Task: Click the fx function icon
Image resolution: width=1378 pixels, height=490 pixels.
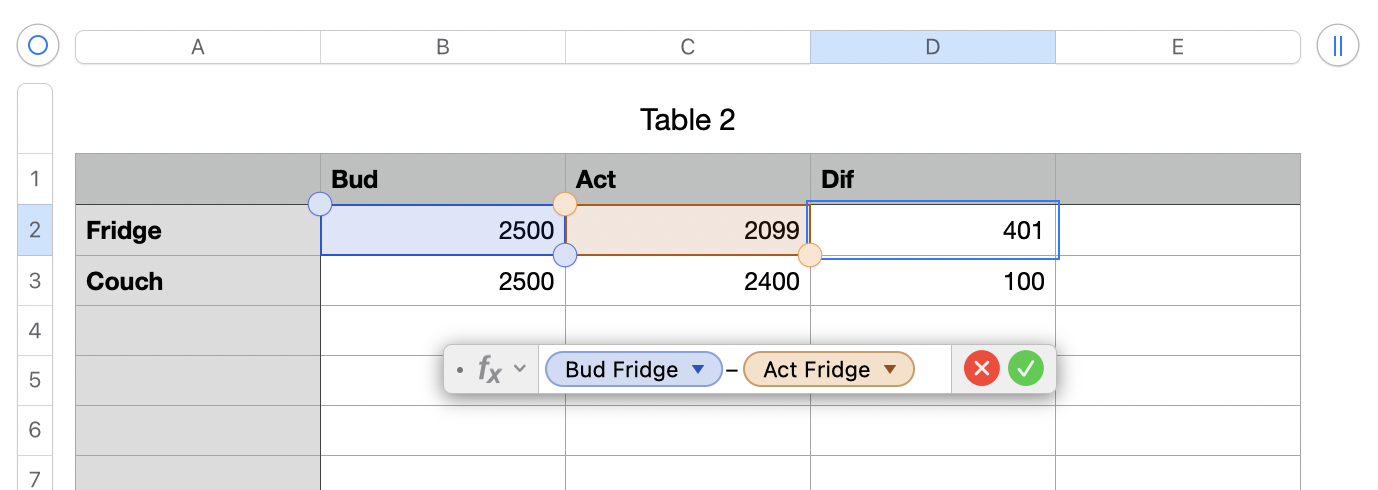Action: pos(489,369)
